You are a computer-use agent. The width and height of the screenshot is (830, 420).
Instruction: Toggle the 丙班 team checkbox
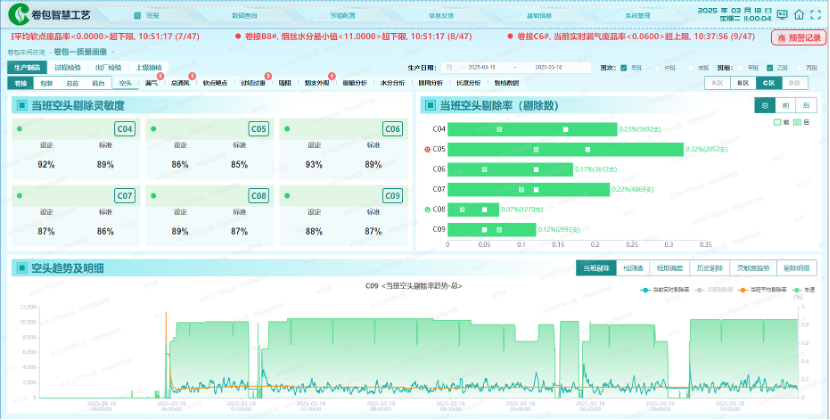[x=800, y=68]
